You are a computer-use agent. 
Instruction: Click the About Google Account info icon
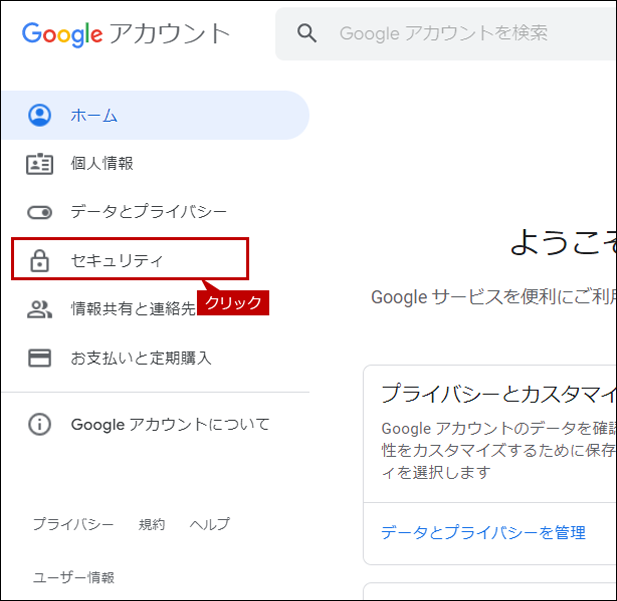click(39, 424)
